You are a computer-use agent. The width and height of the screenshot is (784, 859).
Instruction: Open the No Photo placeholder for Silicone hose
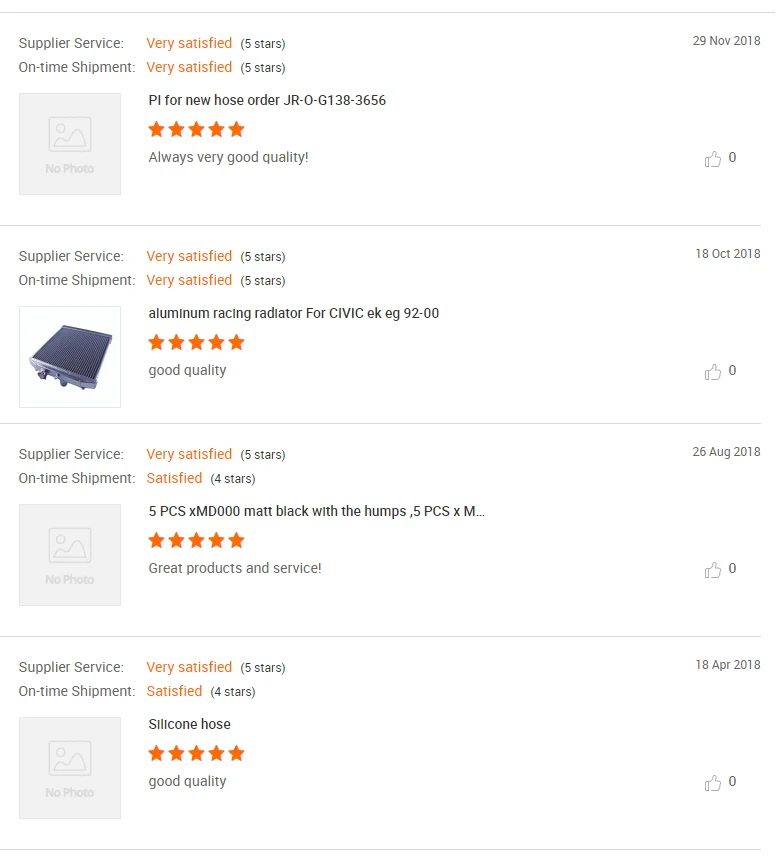coord(70,768)
